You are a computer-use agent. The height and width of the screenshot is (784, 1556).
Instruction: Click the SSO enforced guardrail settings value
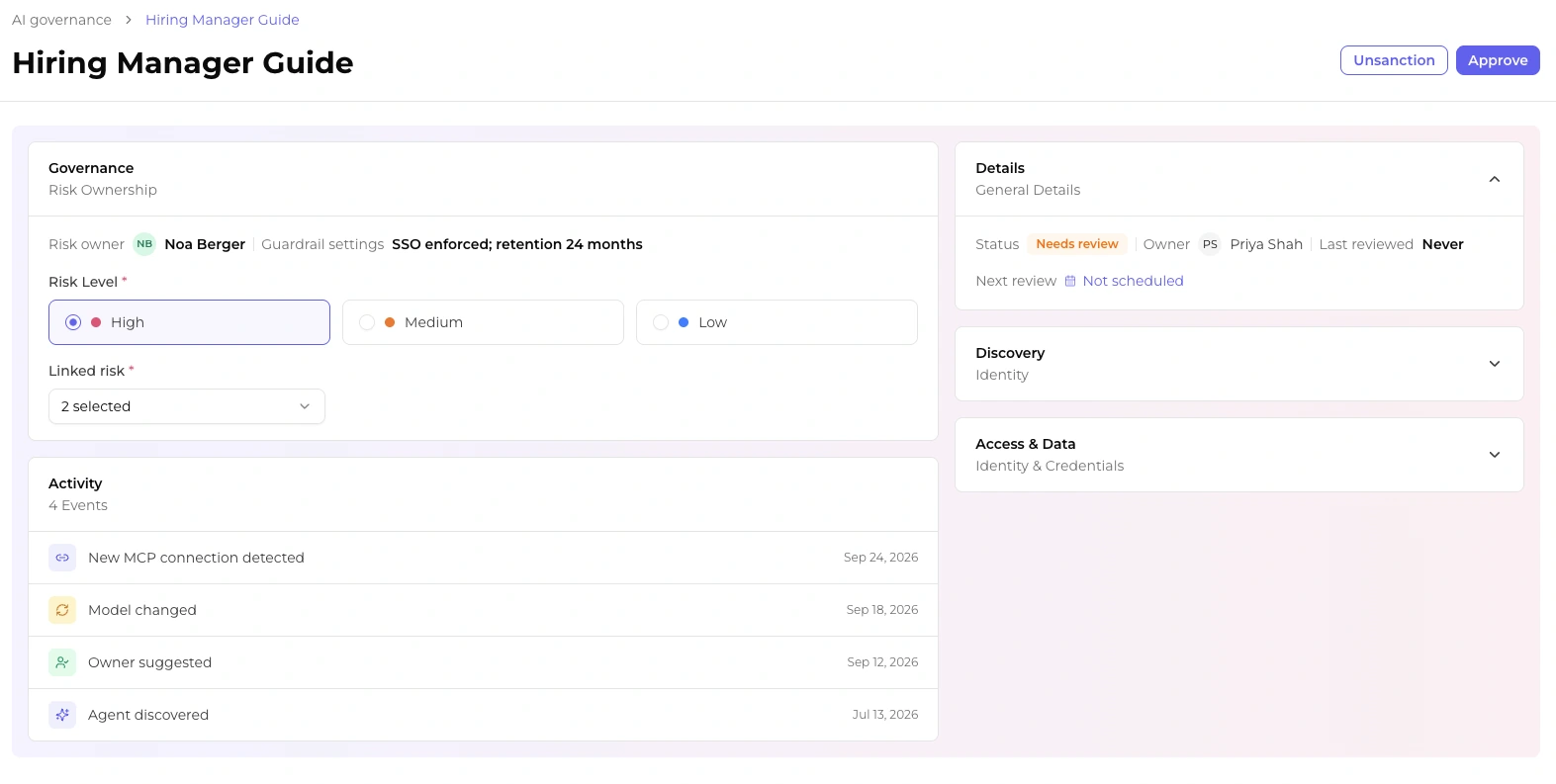(x=517, y=244)
